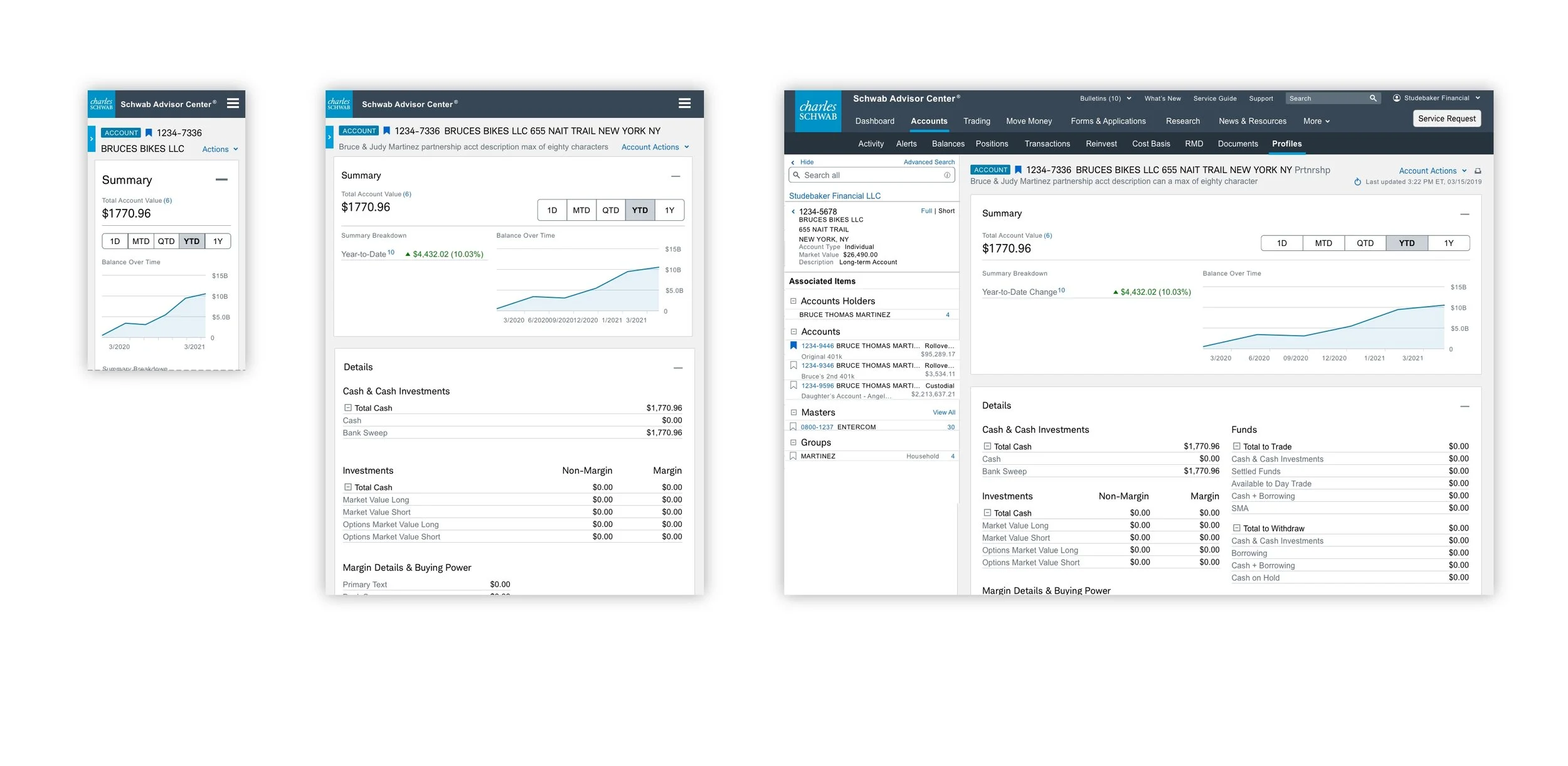Click the print icon beside Account Actions
This screenshot has width=1568, height=766.
[1478, 171]
